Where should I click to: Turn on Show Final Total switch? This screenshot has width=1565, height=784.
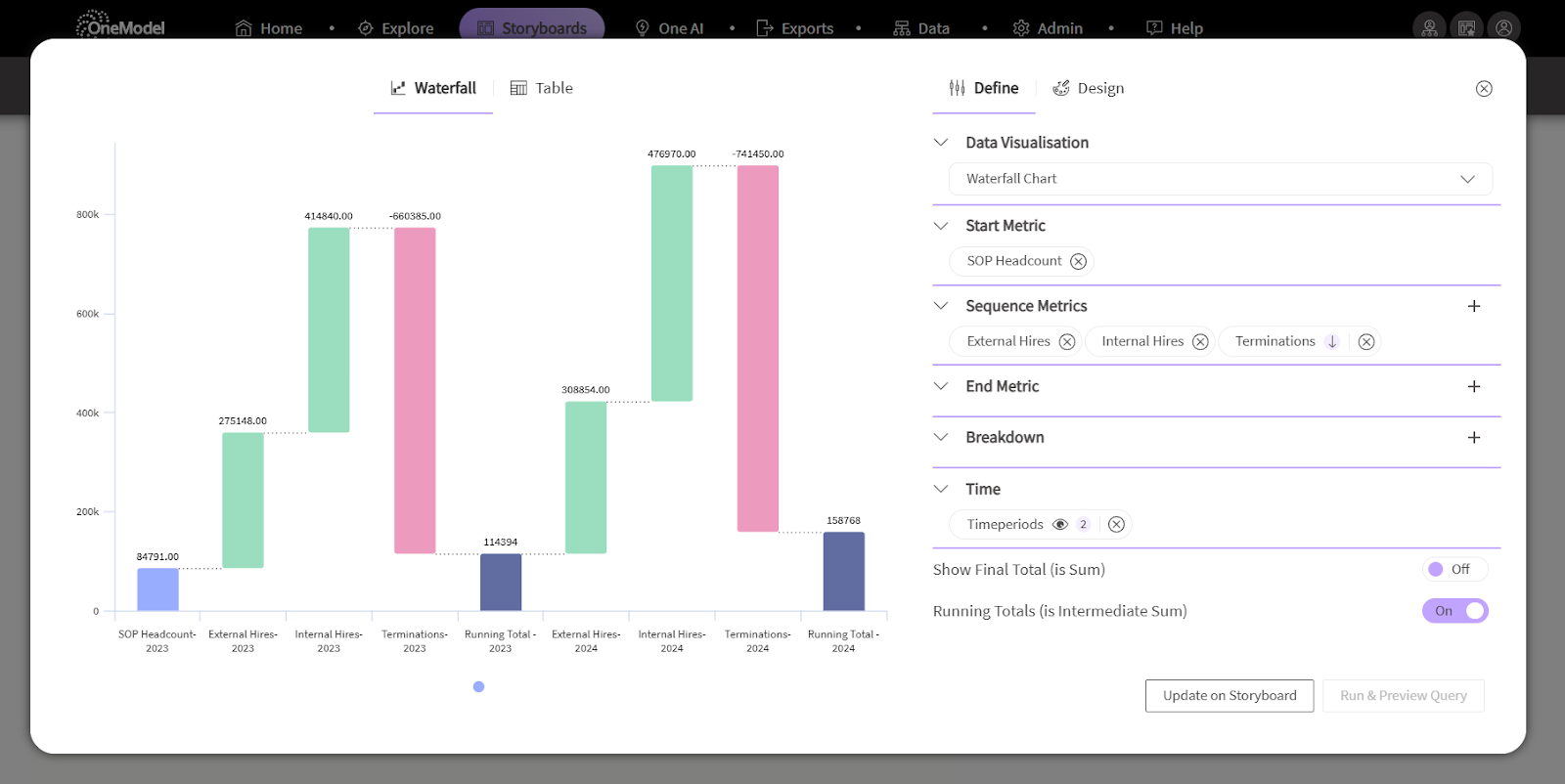tap(1454, 569)
